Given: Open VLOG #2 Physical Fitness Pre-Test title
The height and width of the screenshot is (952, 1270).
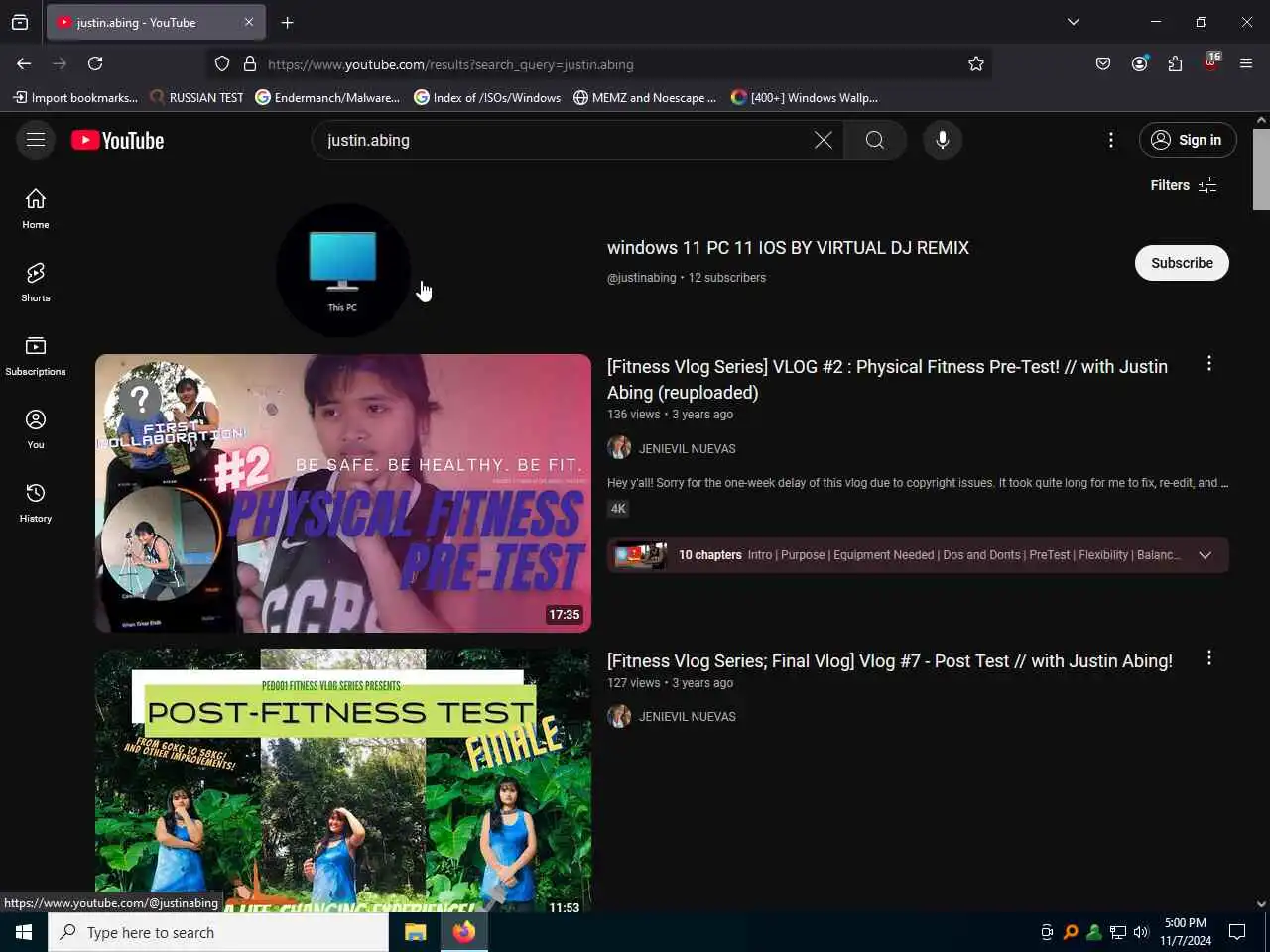Looking at the screenshot, I should pyautogui.click(x=887, y=379).
